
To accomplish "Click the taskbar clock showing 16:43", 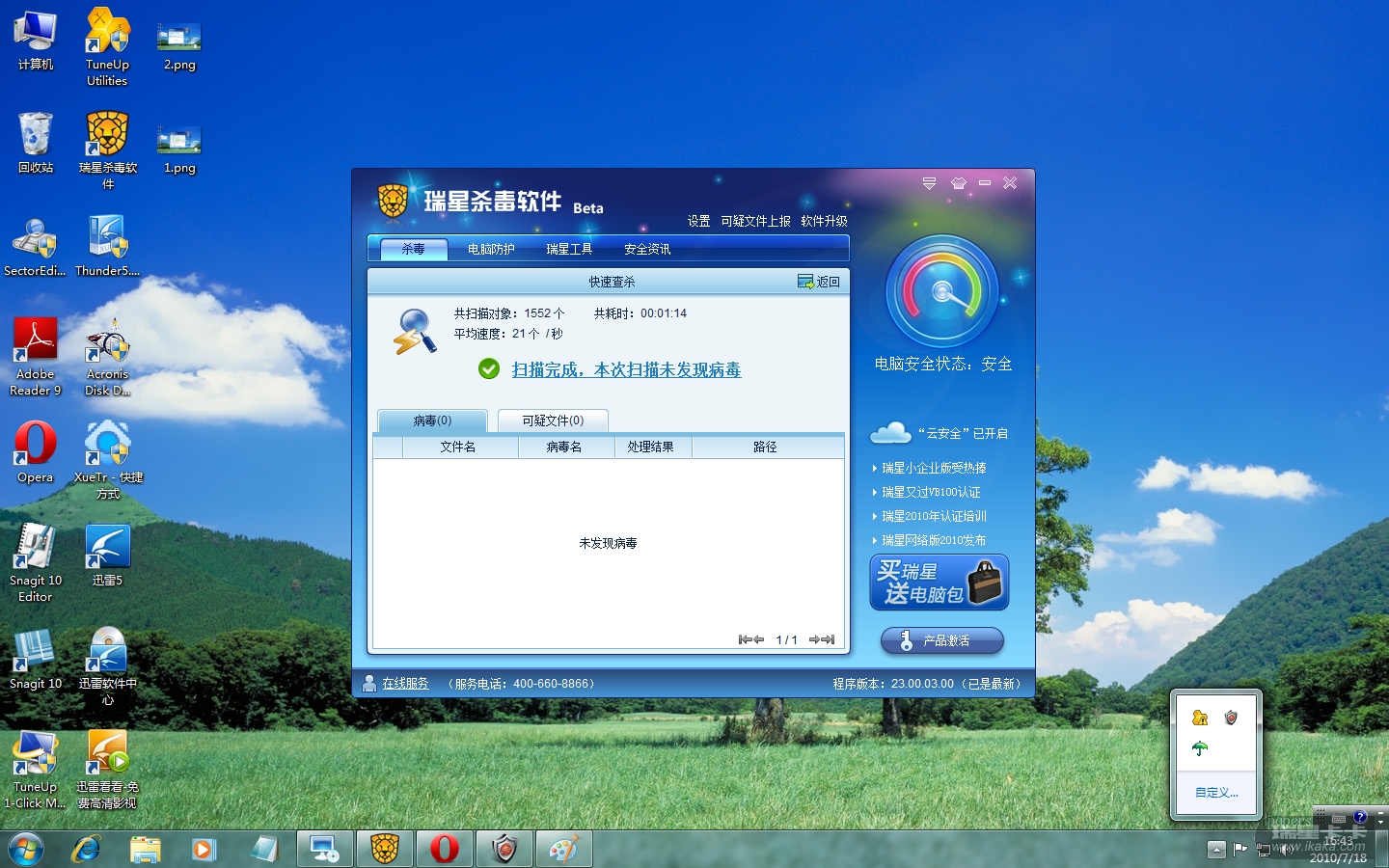I will (x=1338, y=850).
